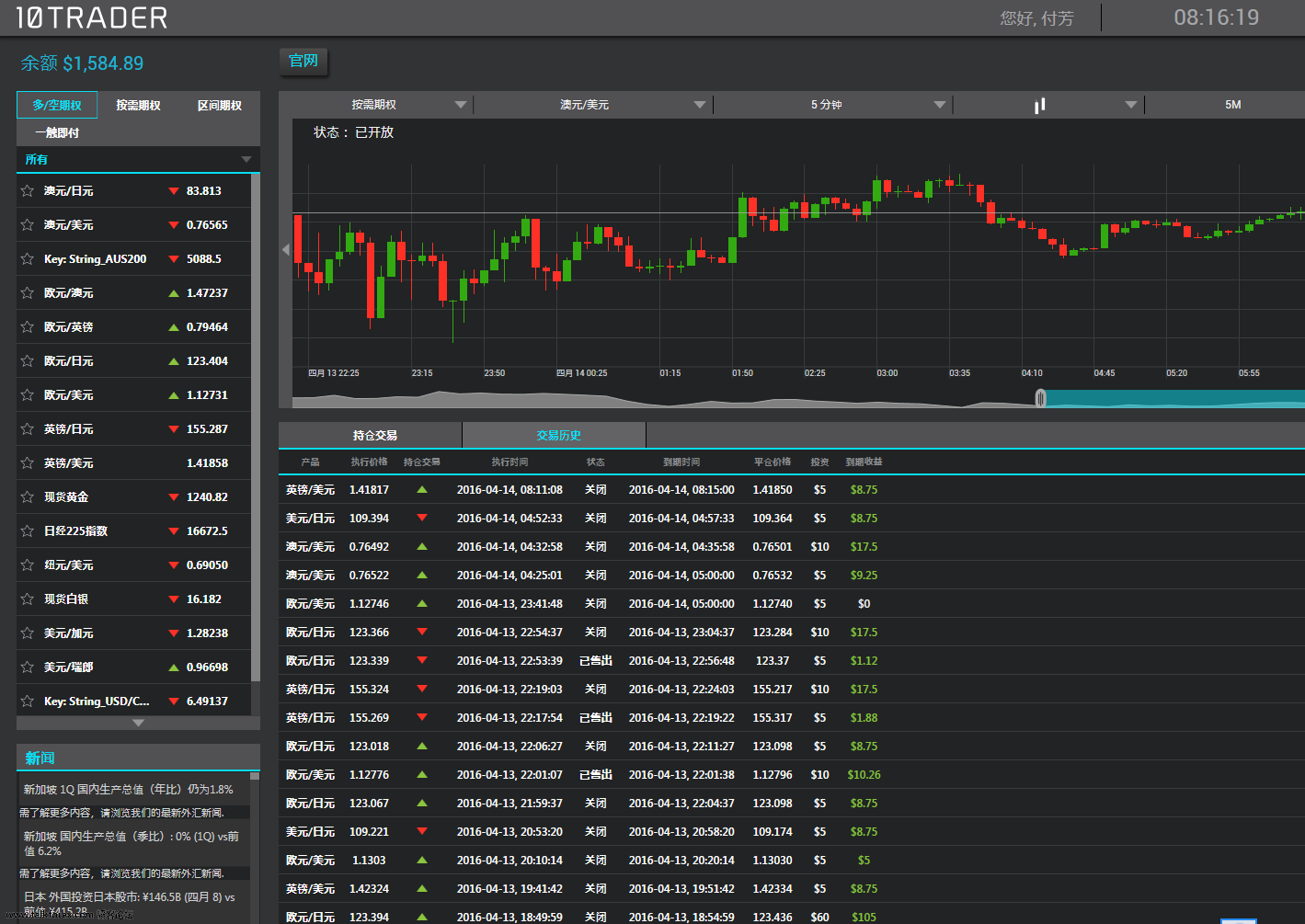This screenshot has height=924, width=1305.
Task: Click the 已售出 status of 欧元/日元 123.339 row
Action: [x=596, y=661]
